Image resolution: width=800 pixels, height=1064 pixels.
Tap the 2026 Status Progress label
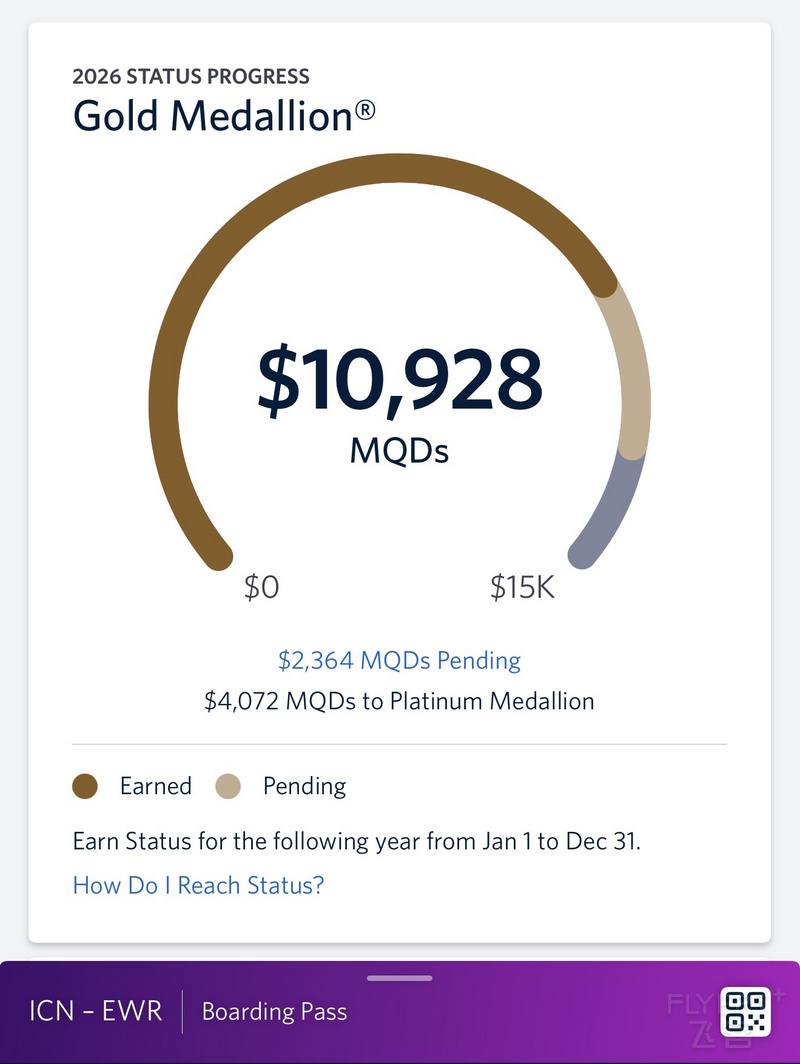pyautogui.click(x=191, y=76)
